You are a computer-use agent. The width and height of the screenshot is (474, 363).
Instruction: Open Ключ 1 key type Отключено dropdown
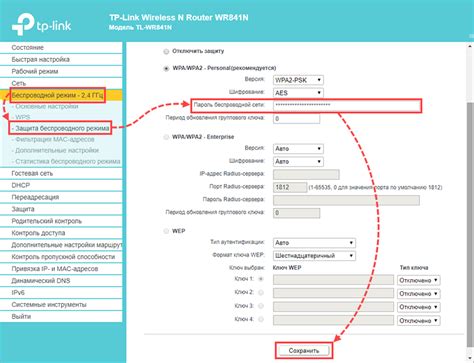pyautogui.click(x=418, y=280)
